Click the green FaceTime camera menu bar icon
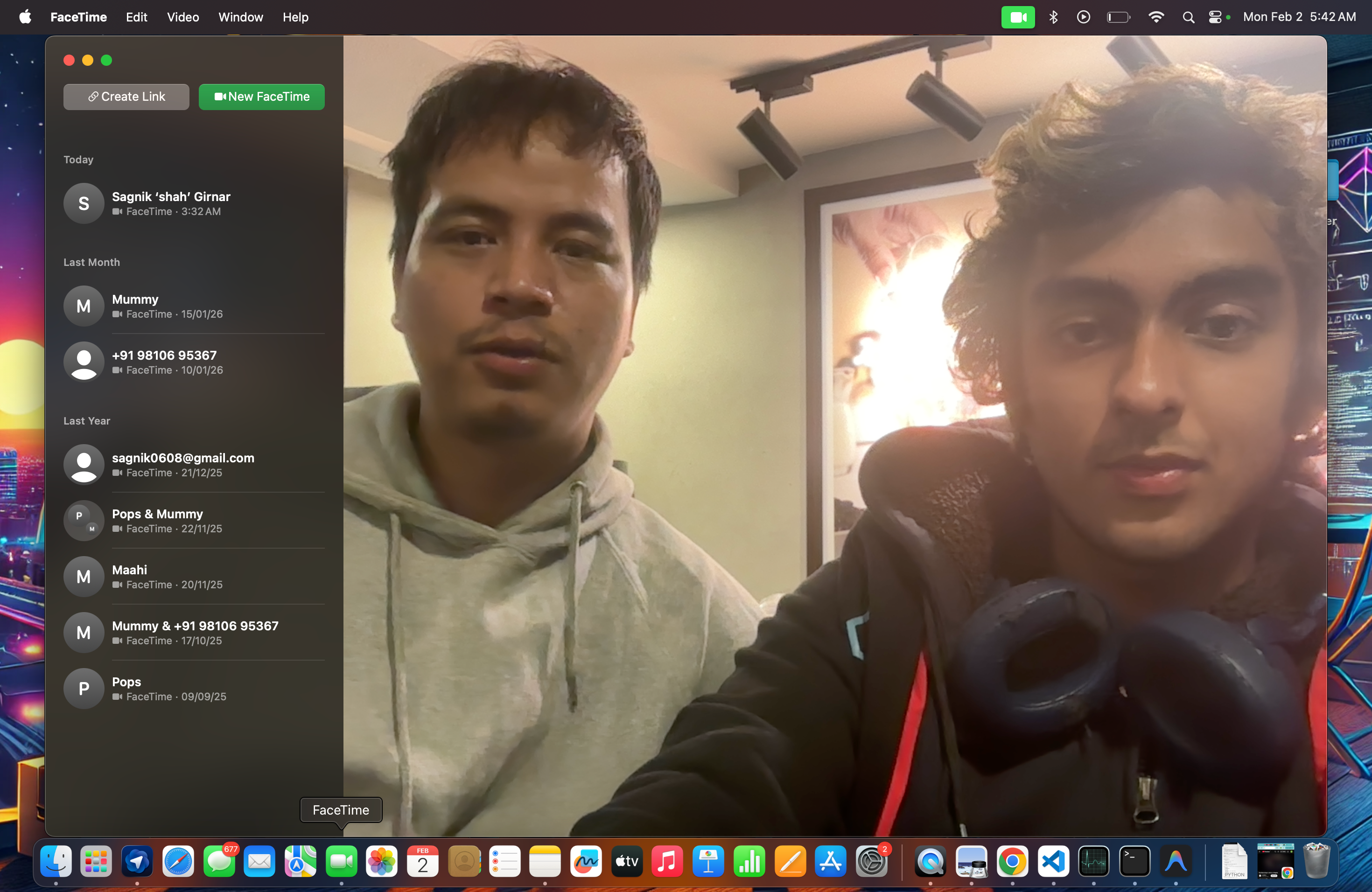The height and width of the screenshot is (892, 1372). 1017,17
